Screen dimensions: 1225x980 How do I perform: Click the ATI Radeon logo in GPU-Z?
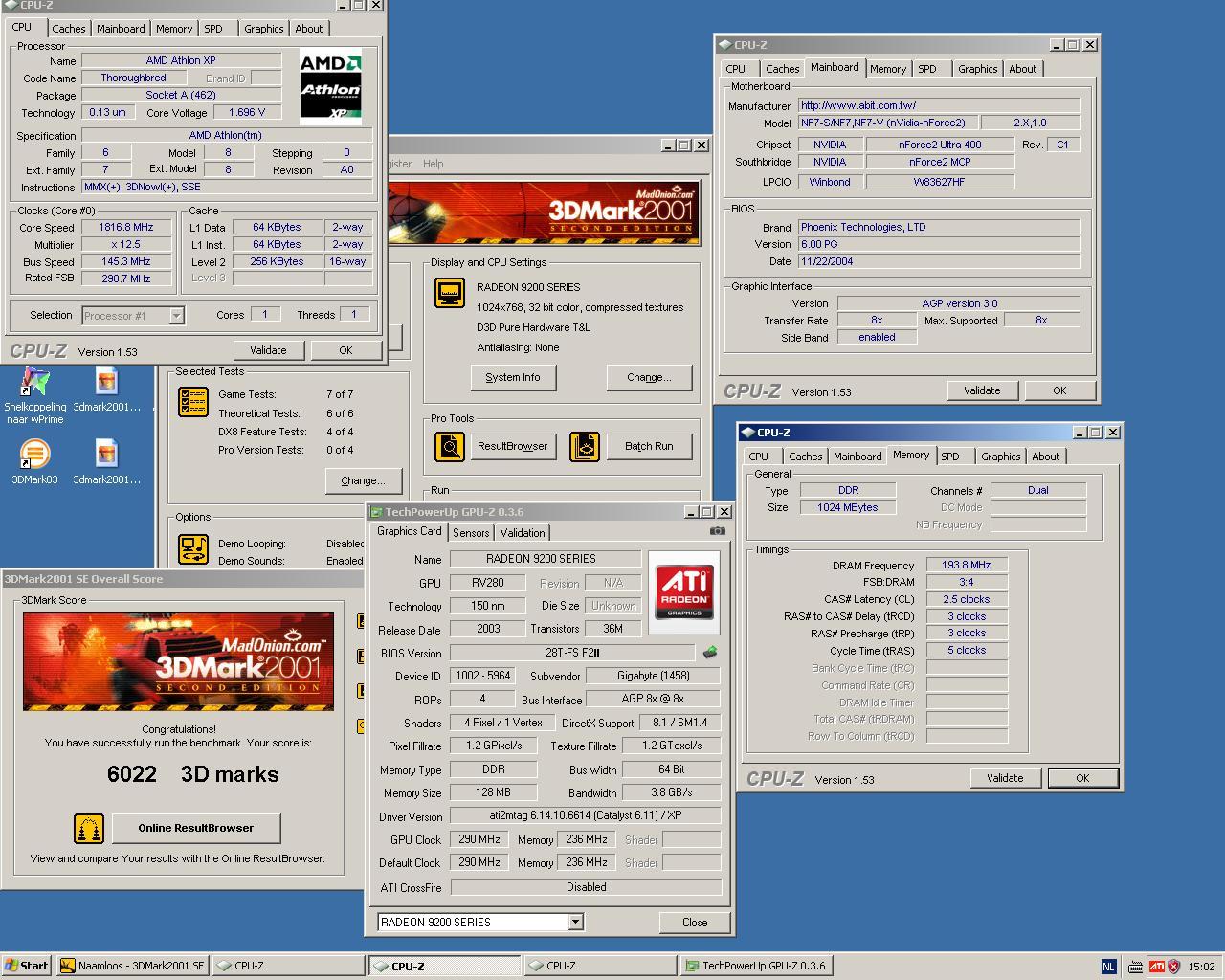tap(684, 591)
